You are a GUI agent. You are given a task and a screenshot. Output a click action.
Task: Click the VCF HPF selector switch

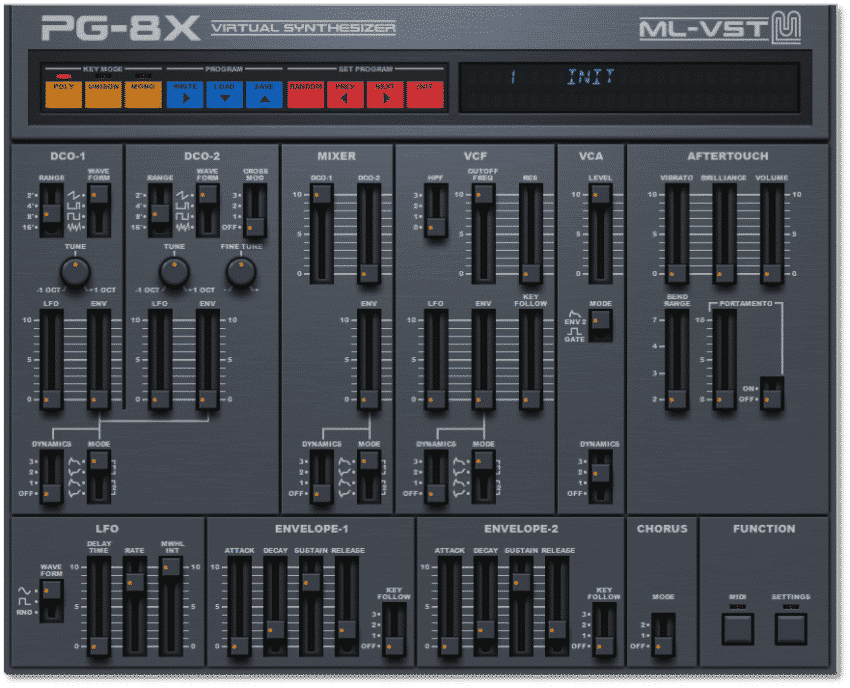pos(435,212)
